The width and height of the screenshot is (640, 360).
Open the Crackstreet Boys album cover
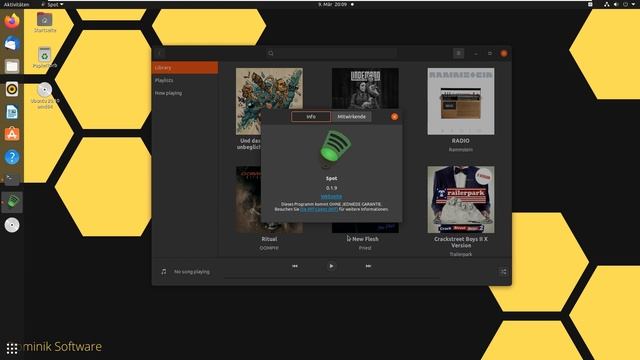point(461,200)
